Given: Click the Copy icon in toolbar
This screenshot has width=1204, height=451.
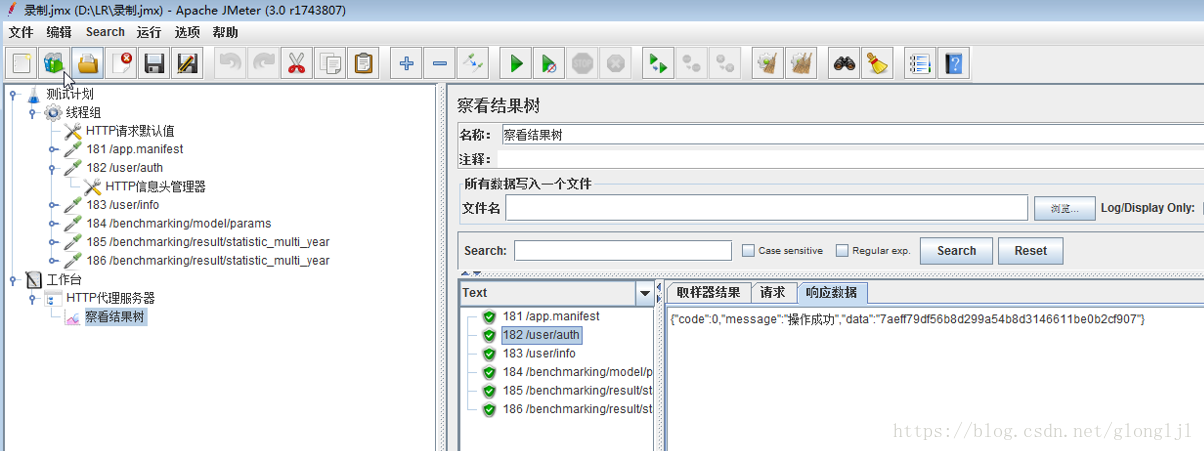Looking at the screenshot, I should pyautogui.click(x=329, y=64).
